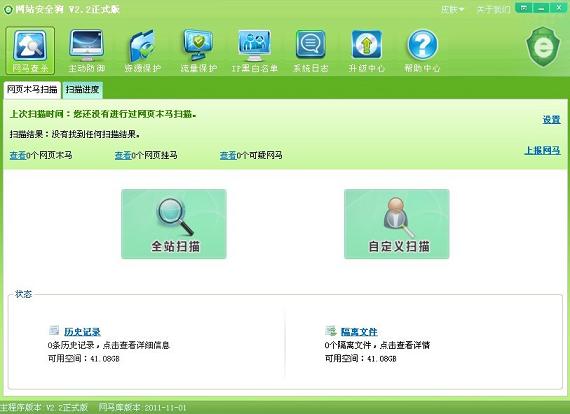Viewport: 570px width, 414px height.
Task: Select the 网页木马扫描 tab
Action: [32, 89]
